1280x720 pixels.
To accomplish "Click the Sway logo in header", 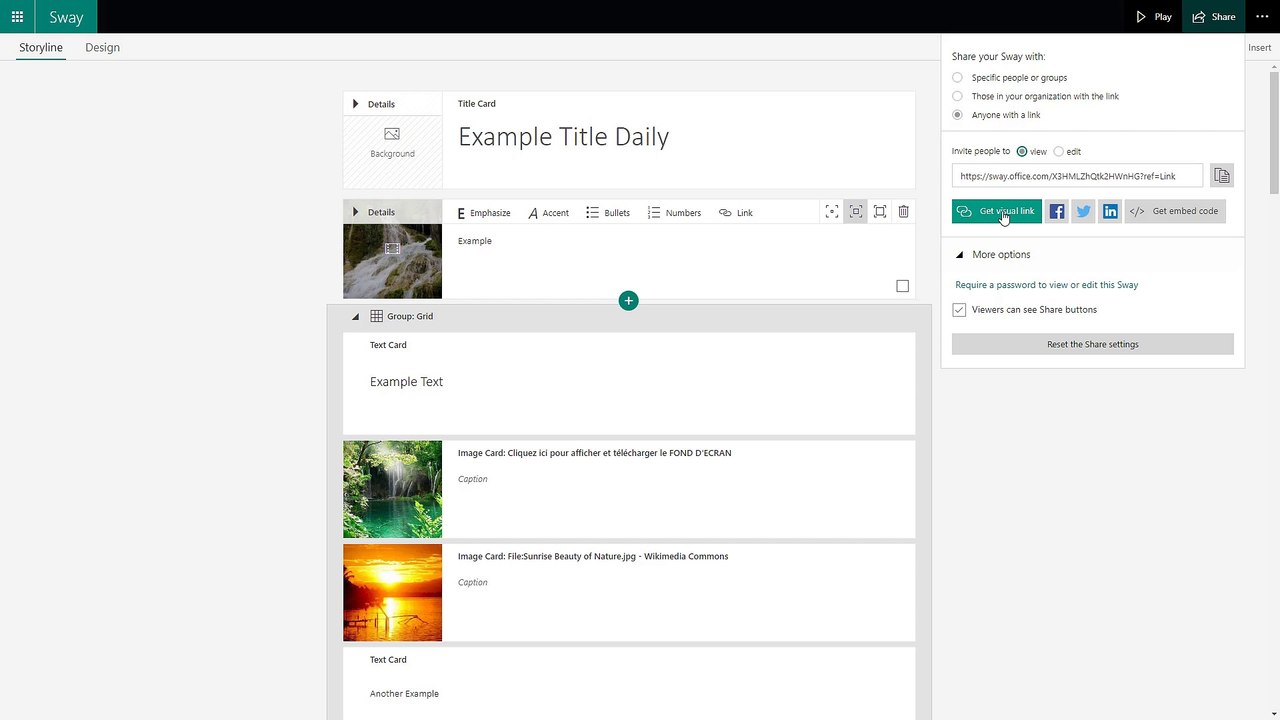I will coord(66,17).
